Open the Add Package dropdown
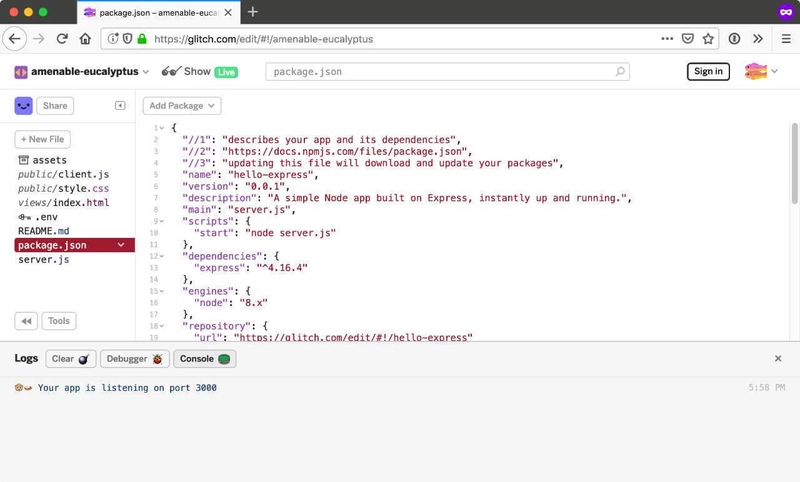Screen dimensions: 800x482 (x=182, y=106)
